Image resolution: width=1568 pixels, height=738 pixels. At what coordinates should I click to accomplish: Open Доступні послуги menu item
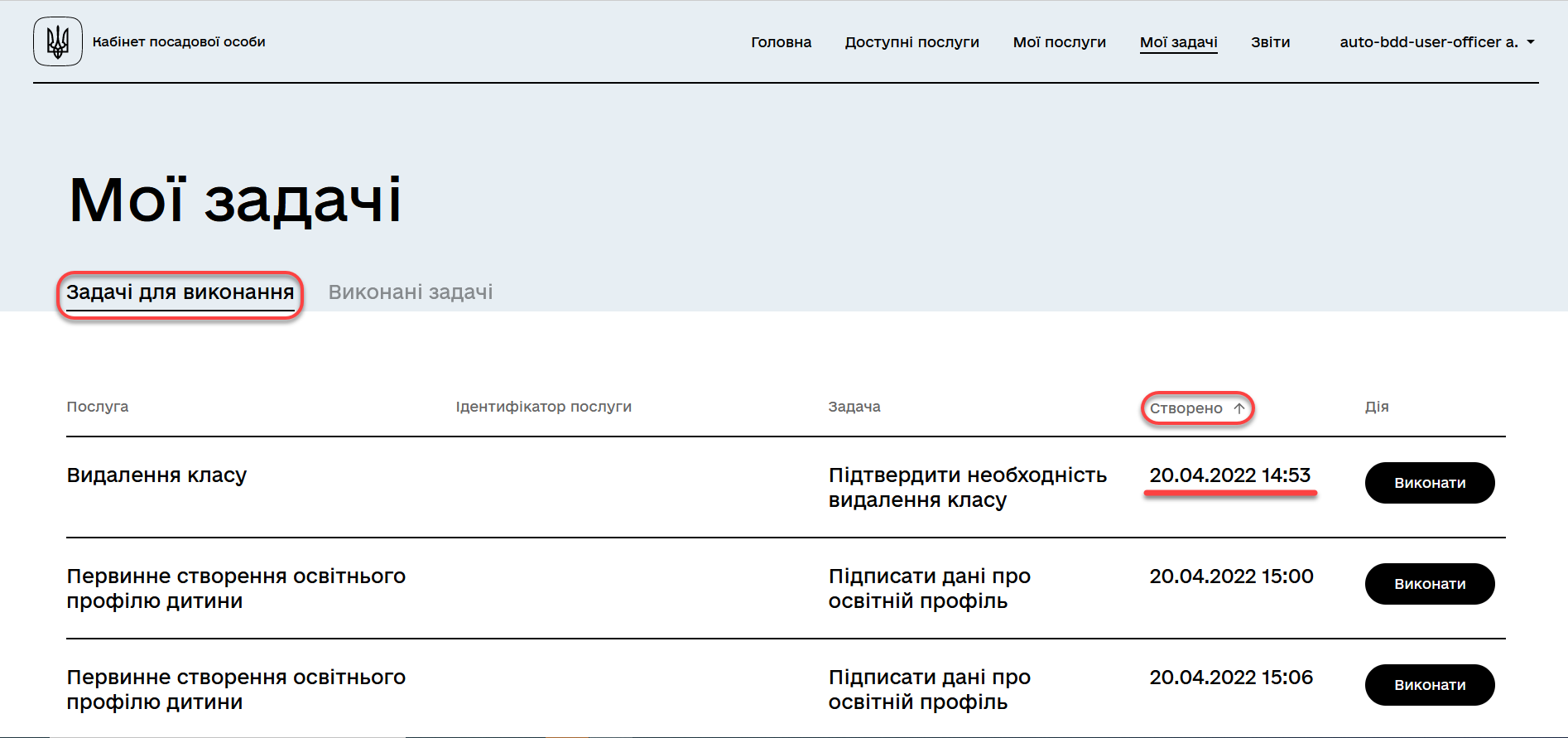pyautogui.click(x=911, y=42)
